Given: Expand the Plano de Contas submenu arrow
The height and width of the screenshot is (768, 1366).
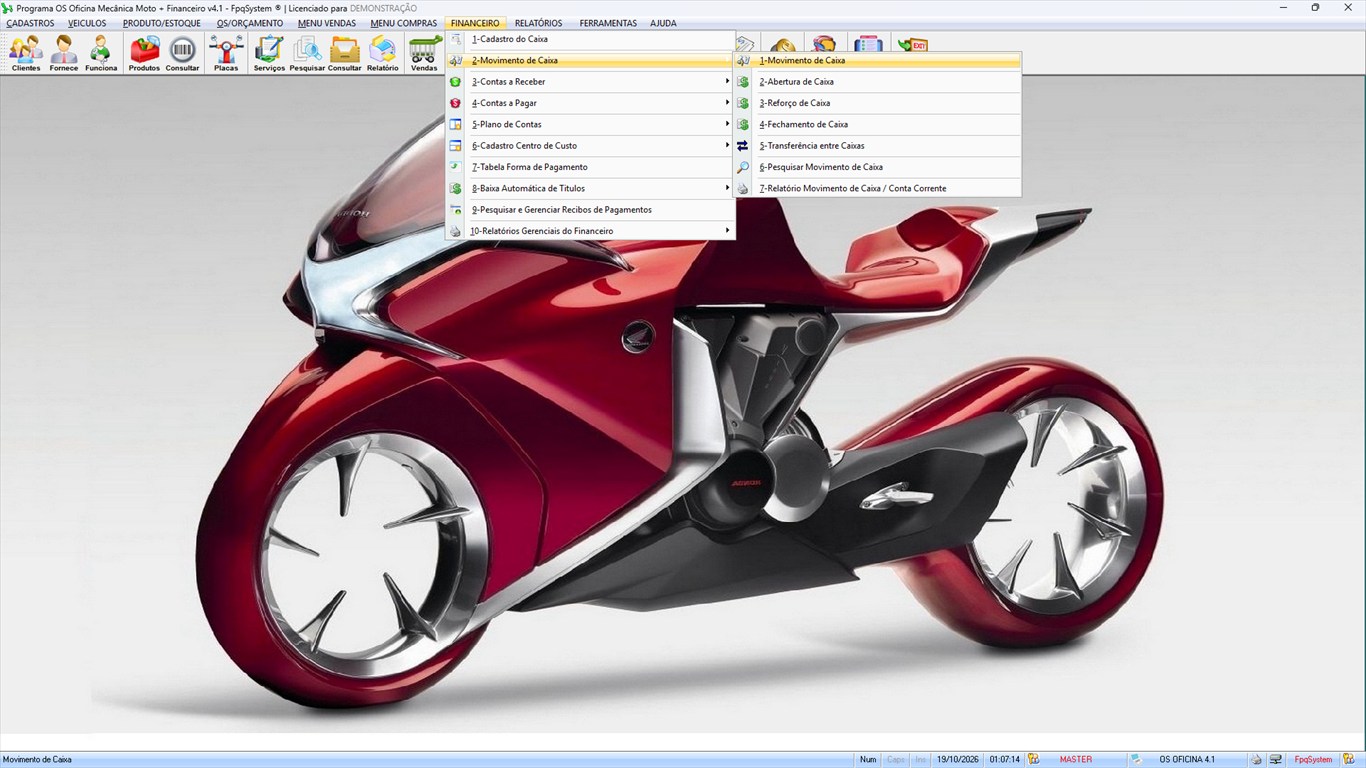Looking at the screenshot, I should click(x=728, y=124).
